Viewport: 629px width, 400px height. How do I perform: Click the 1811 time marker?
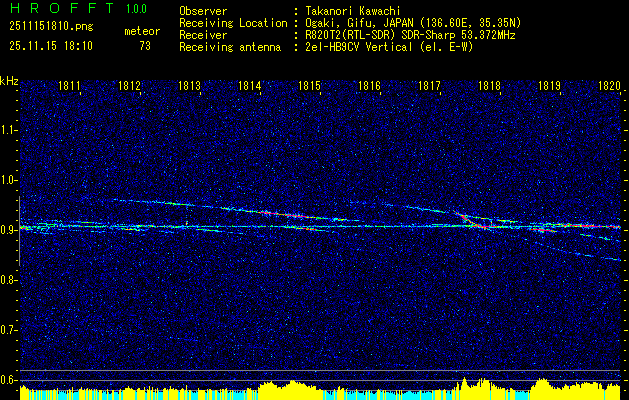70,87
